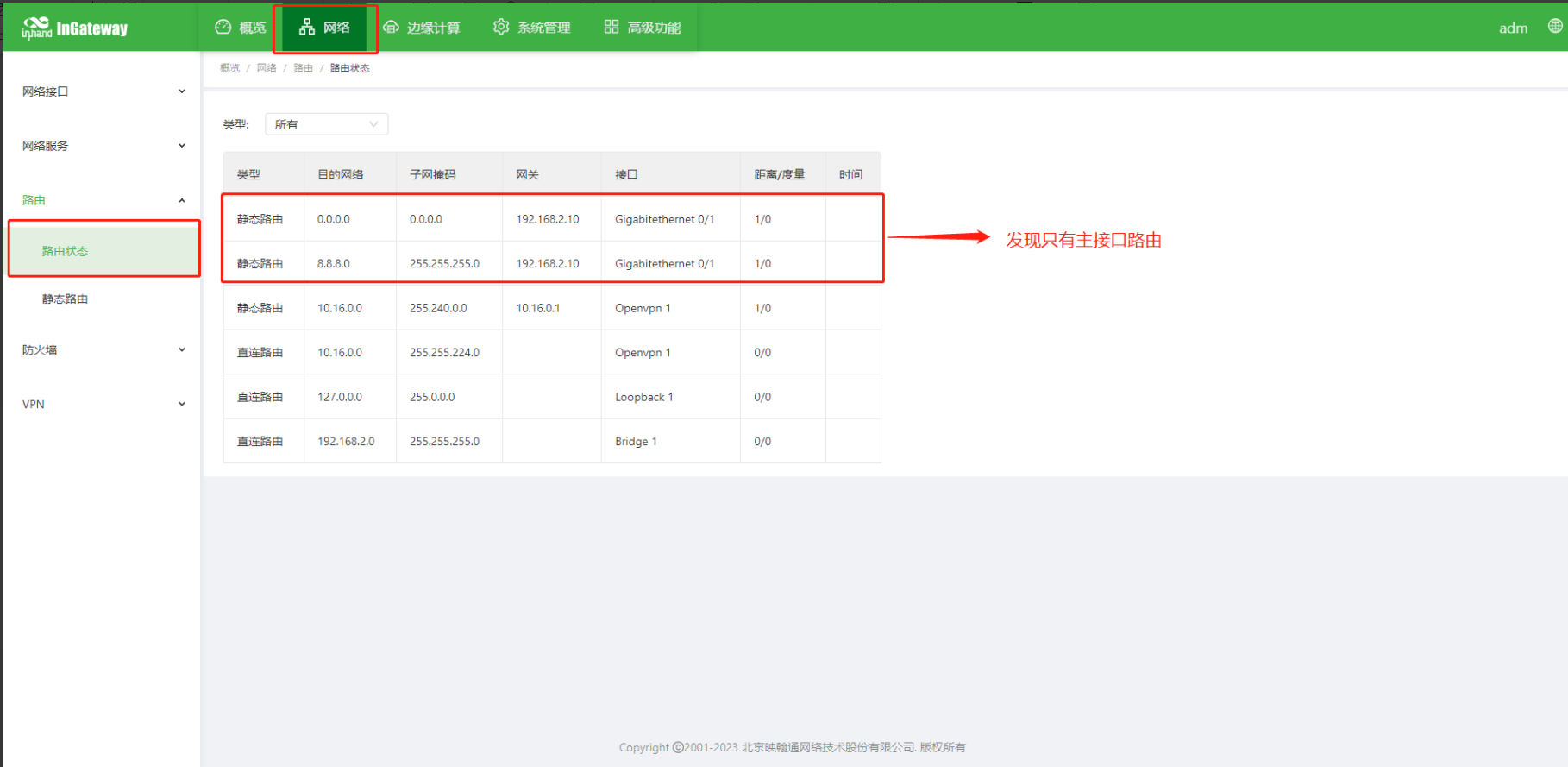The width and height of the screenshot is (1568, 767).
Task: Open 静态路由 sidebar menu item
Action: (x=66, y=299)
